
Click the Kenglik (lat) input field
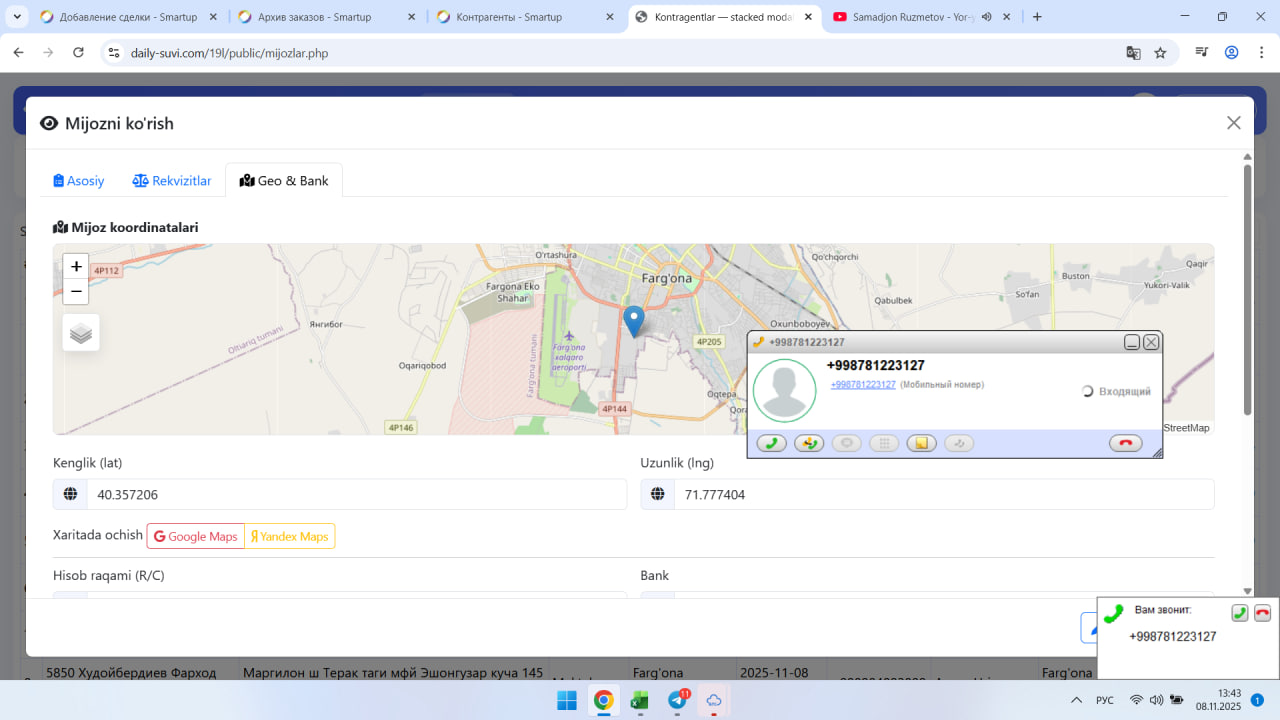[x=355, y=495]
